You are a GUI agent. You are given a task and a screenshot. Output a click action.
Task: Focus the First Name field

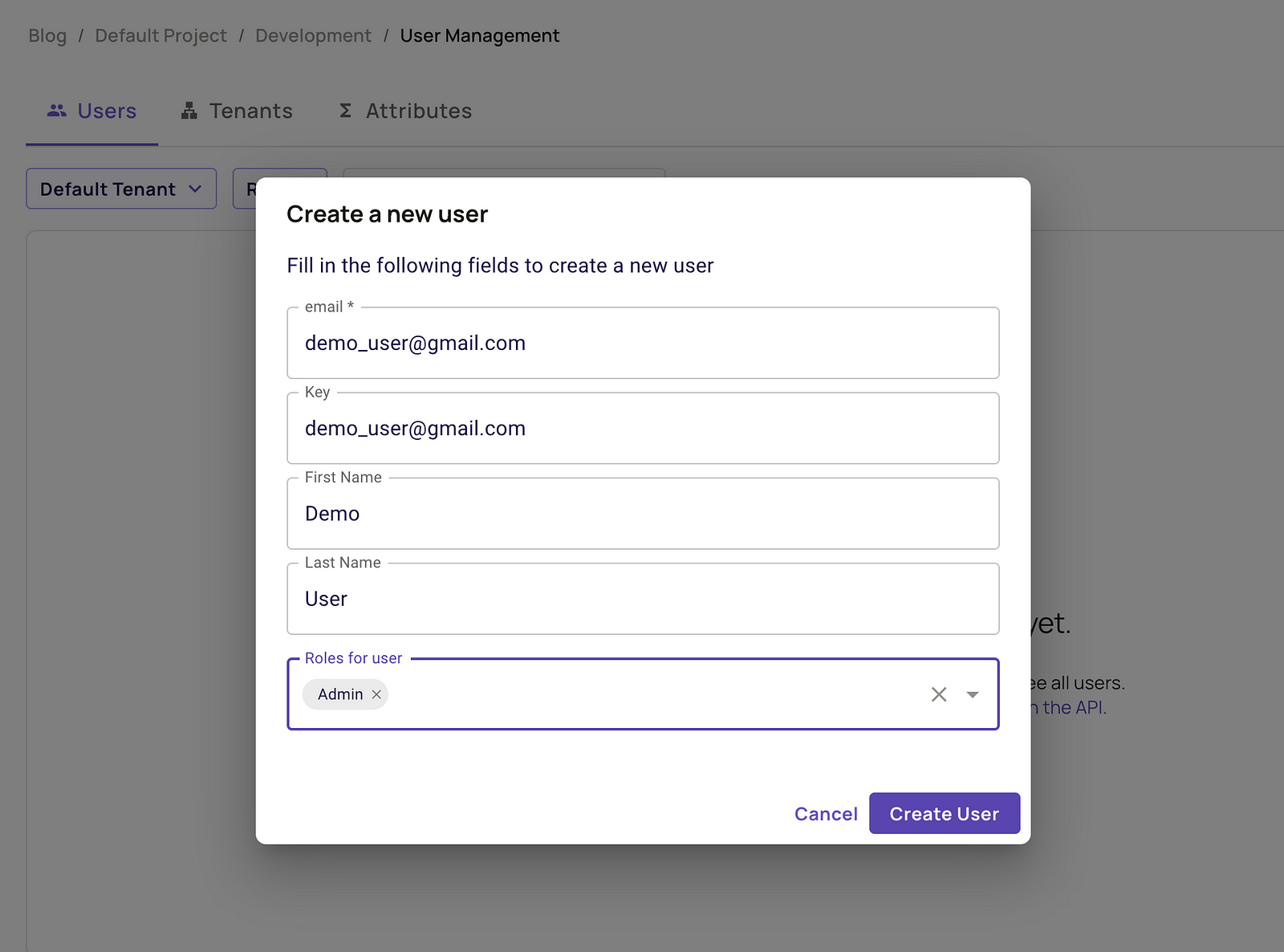click(642, 514)
